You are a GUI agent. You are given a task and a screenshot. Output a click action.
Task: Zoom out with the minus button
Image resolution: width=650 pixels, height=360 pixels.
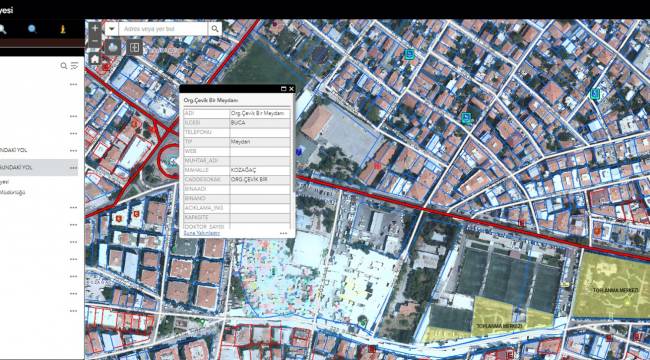(x=95, y=41)
